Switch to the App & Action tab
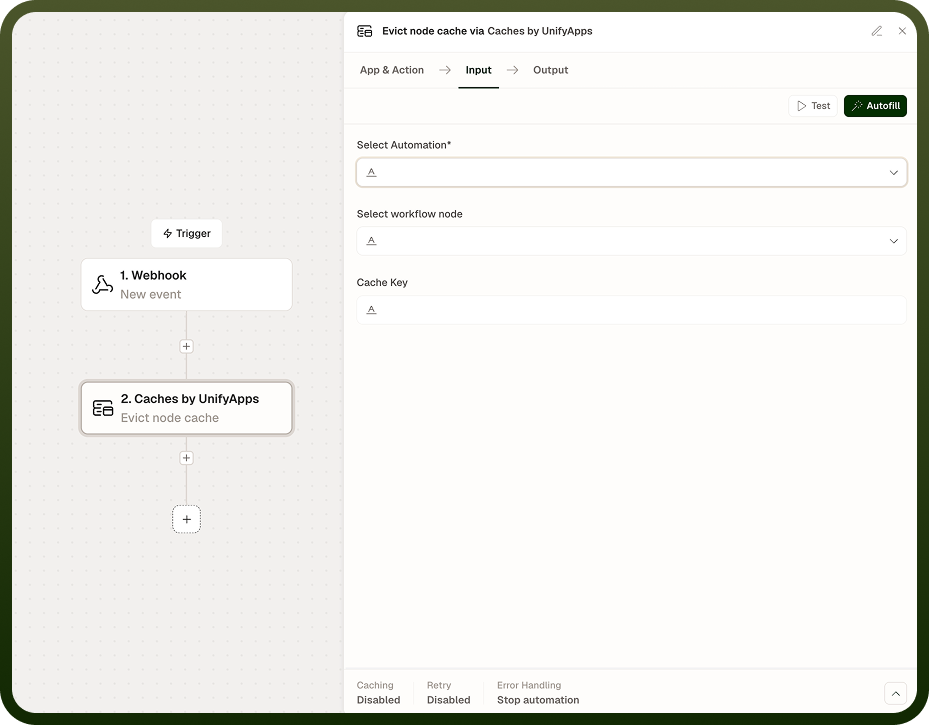 point(392,70)
